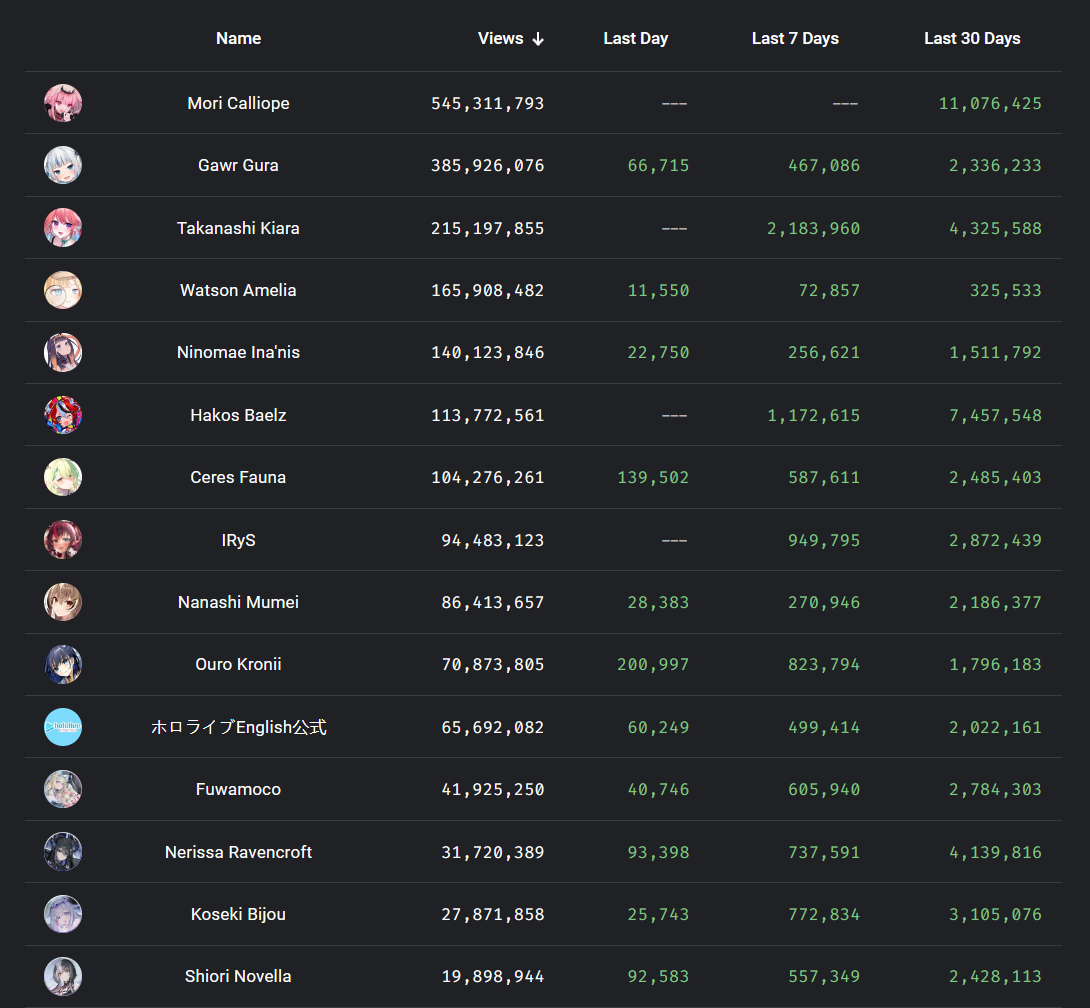Click the sort arrow next to Views
Viewport: 1090px width, 1008px height.
click(x=538, y=39)
